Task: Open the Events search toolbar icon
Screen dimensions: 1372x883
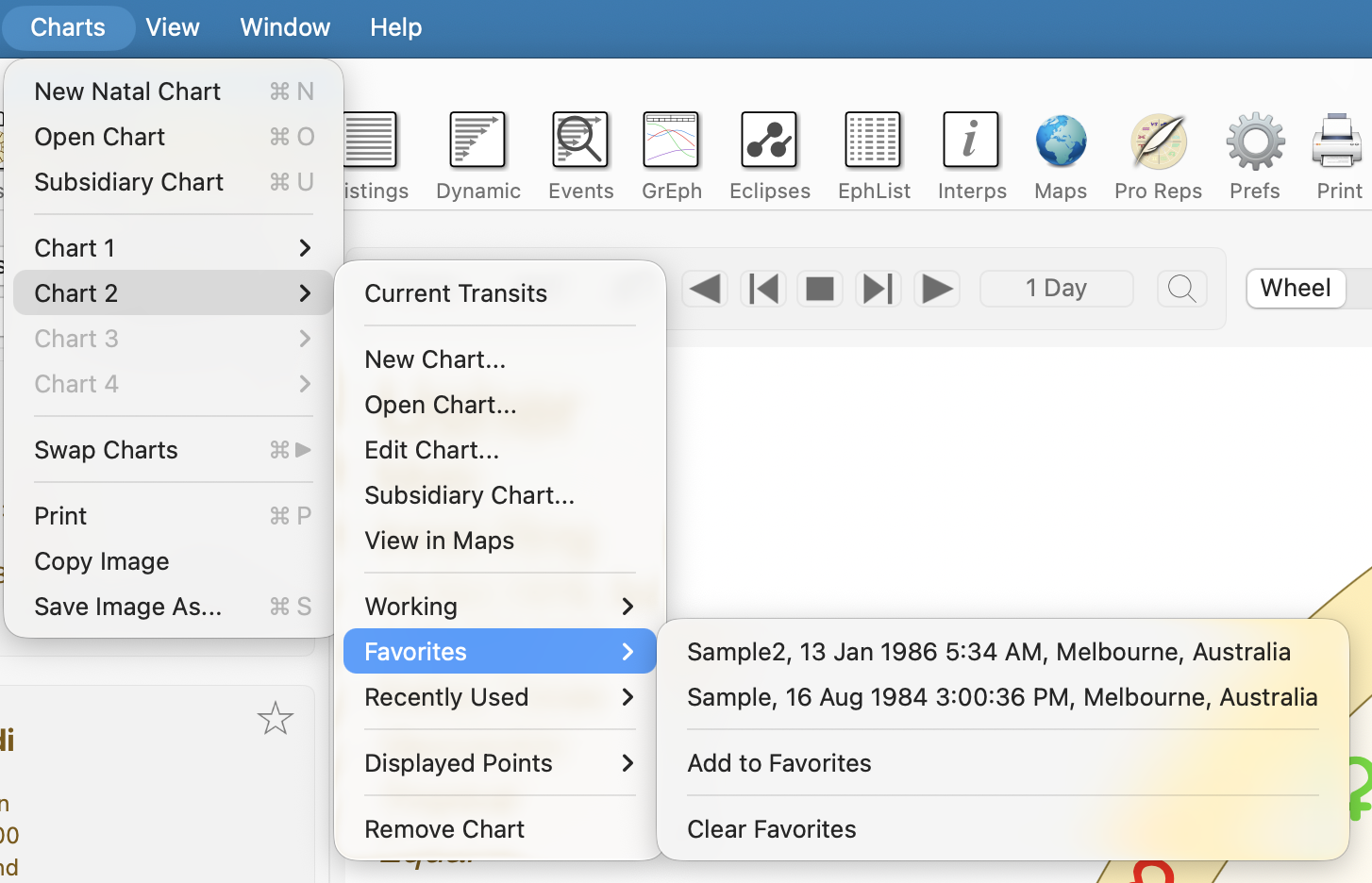Action: point(579,141)
